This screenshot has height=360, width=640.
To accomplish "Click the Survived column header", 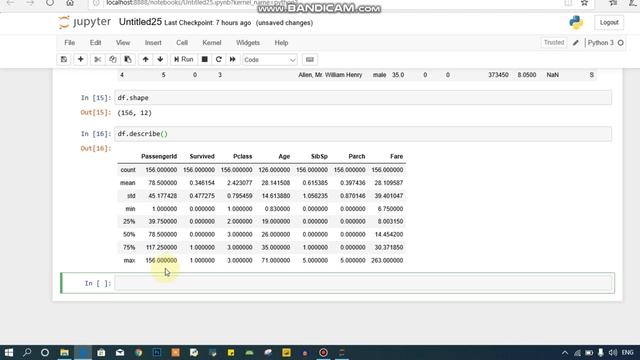I will point(202,156).
